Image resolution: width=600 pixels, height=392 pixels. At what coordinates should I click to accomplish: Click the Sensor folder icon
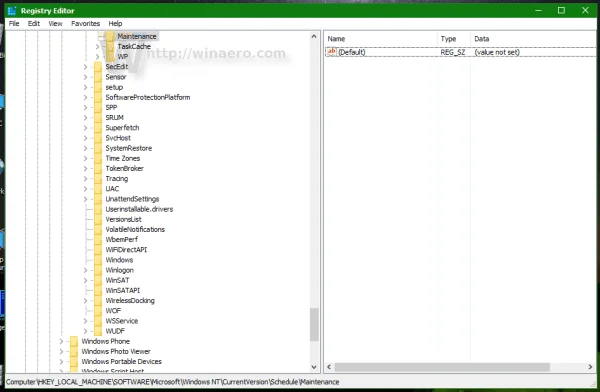[x=98, y=77]
